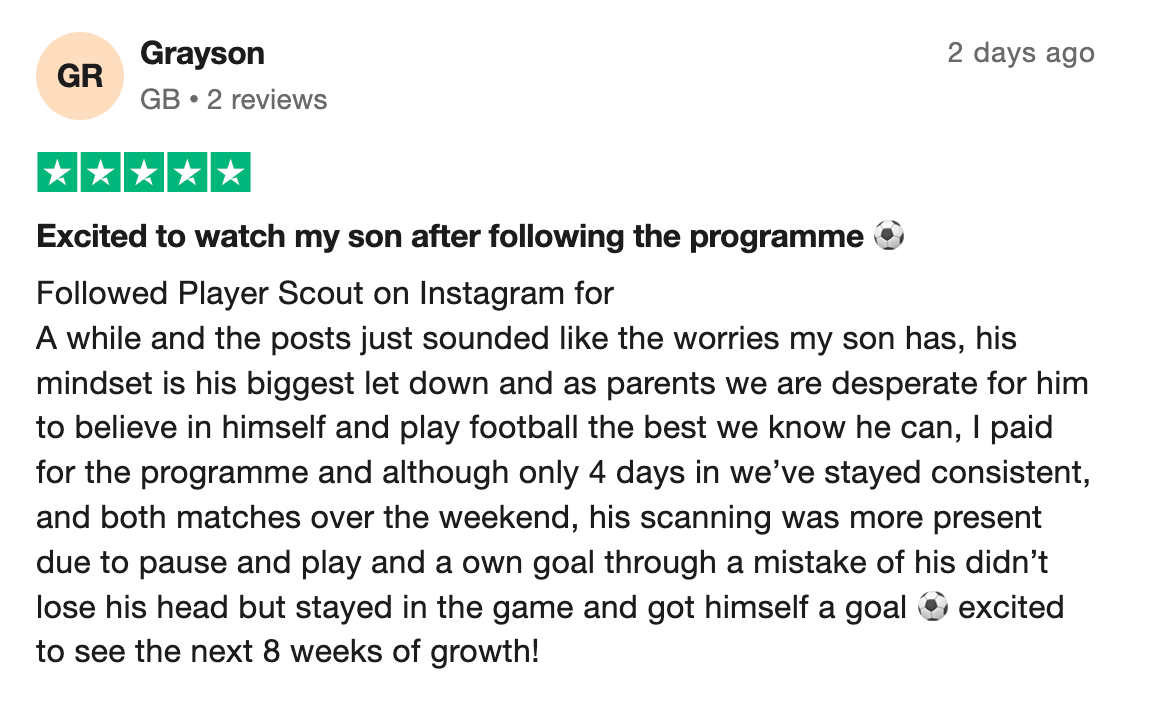Click the fifth green rating star
The width and height of the screenshot is (1154, 710).
click(230, 172)
